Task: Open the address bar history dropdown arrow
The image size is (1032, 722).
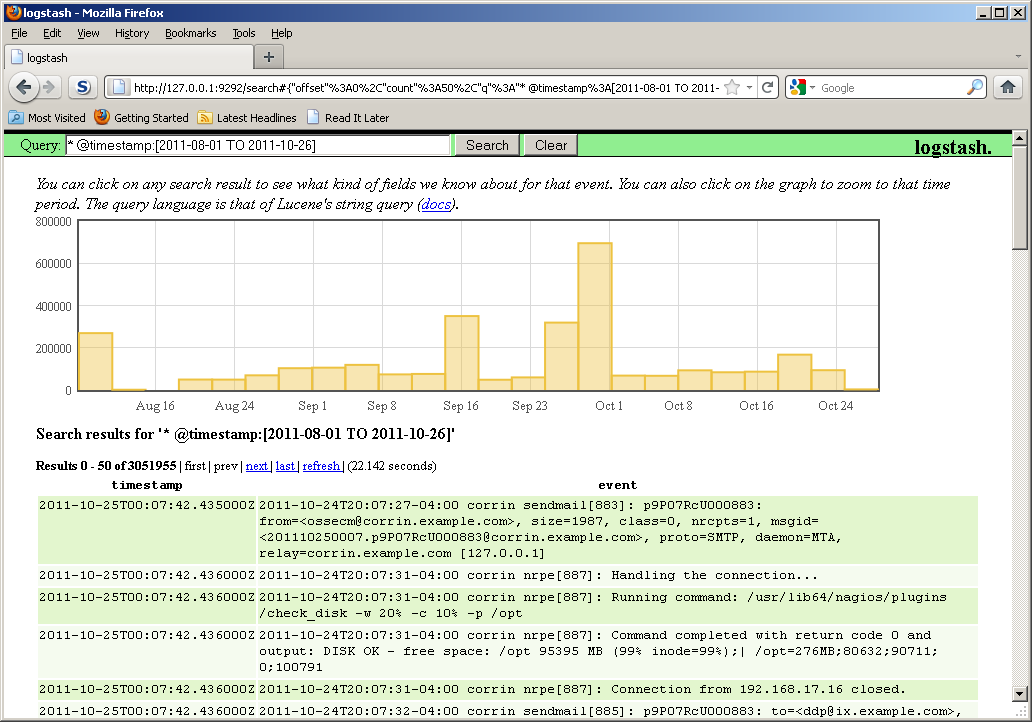Action: (x=748, y=87)
